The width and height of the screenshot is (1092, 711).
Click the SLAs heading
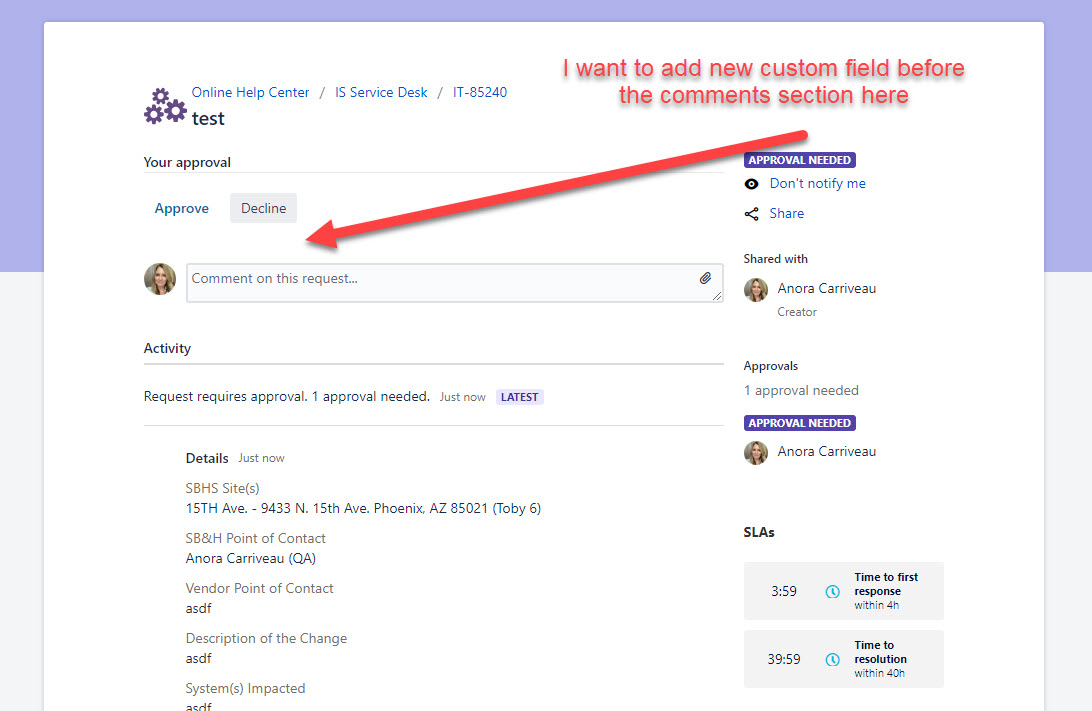759,532
